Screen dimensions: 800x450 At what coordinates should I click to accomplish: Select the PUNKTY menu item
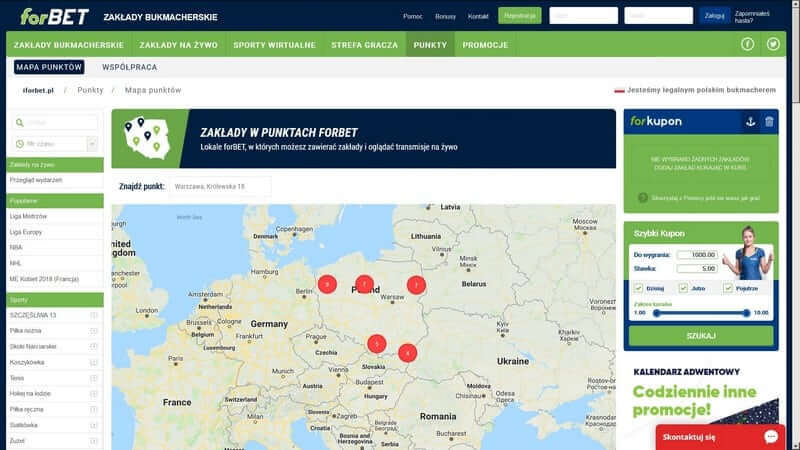pos(430,45)
